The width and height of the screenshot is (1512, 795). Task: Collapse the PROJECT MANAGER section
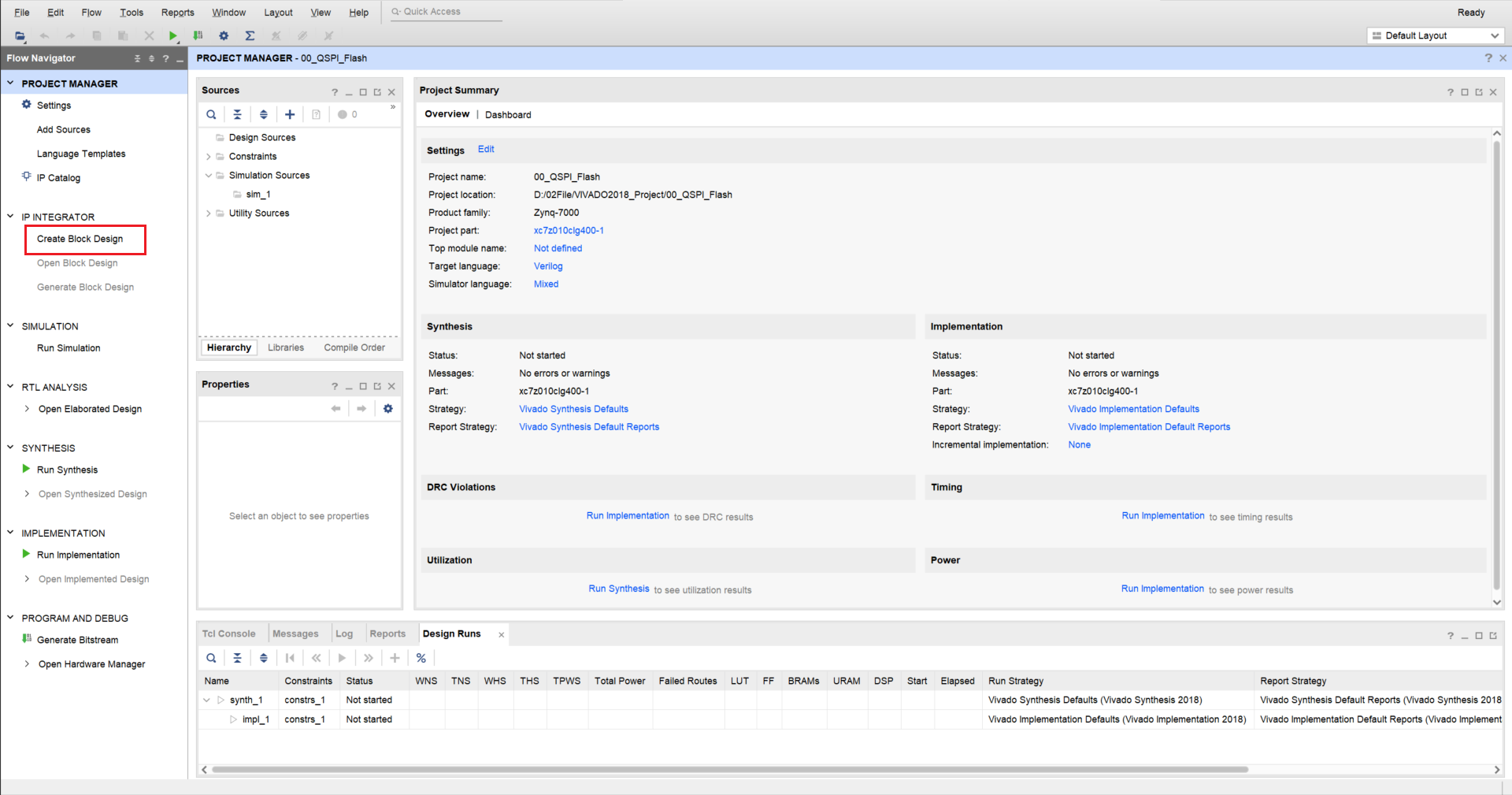click(x=10, y=83)
